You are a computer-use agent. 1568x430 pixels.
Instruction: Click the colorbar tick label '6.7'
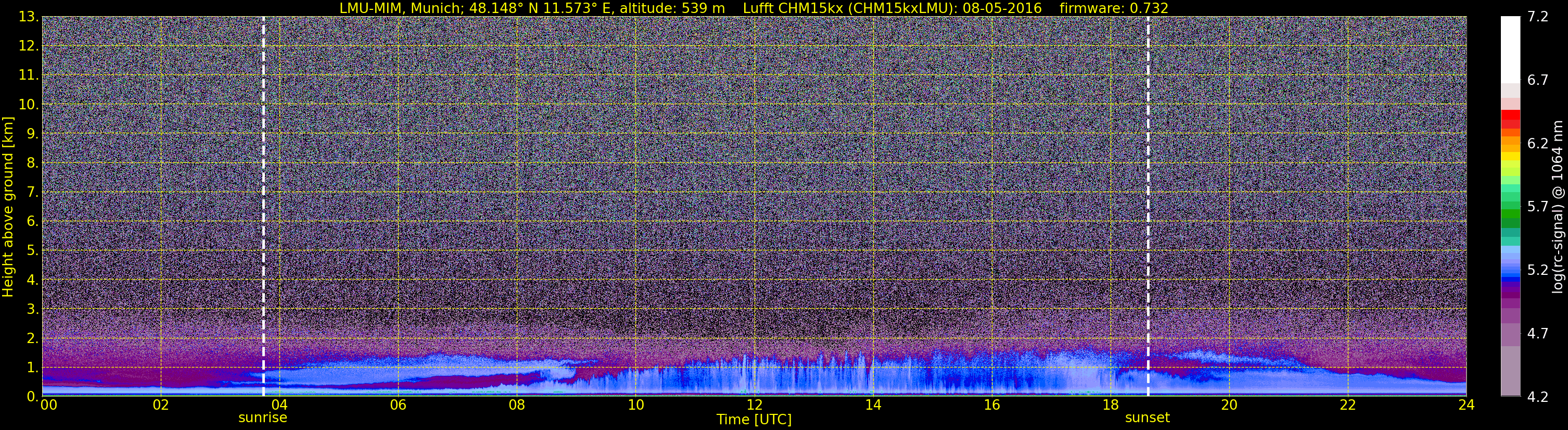(1538, 80)
